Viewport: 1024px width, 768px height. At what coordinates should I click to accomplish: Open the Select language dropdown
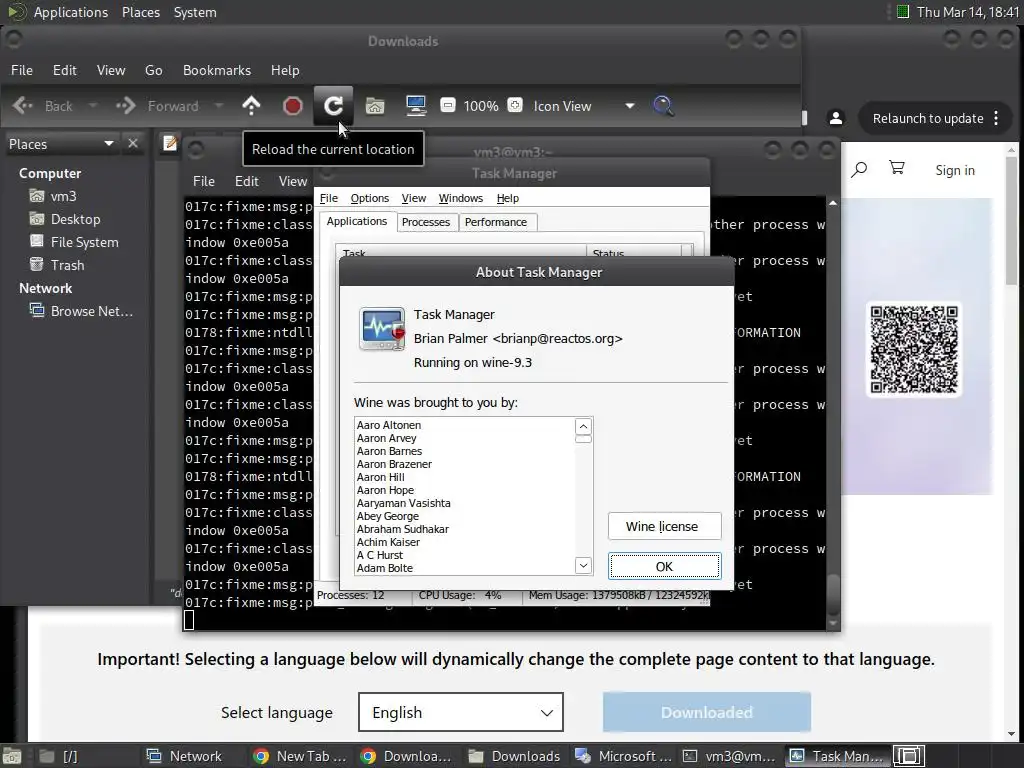[x=461, y=712]
